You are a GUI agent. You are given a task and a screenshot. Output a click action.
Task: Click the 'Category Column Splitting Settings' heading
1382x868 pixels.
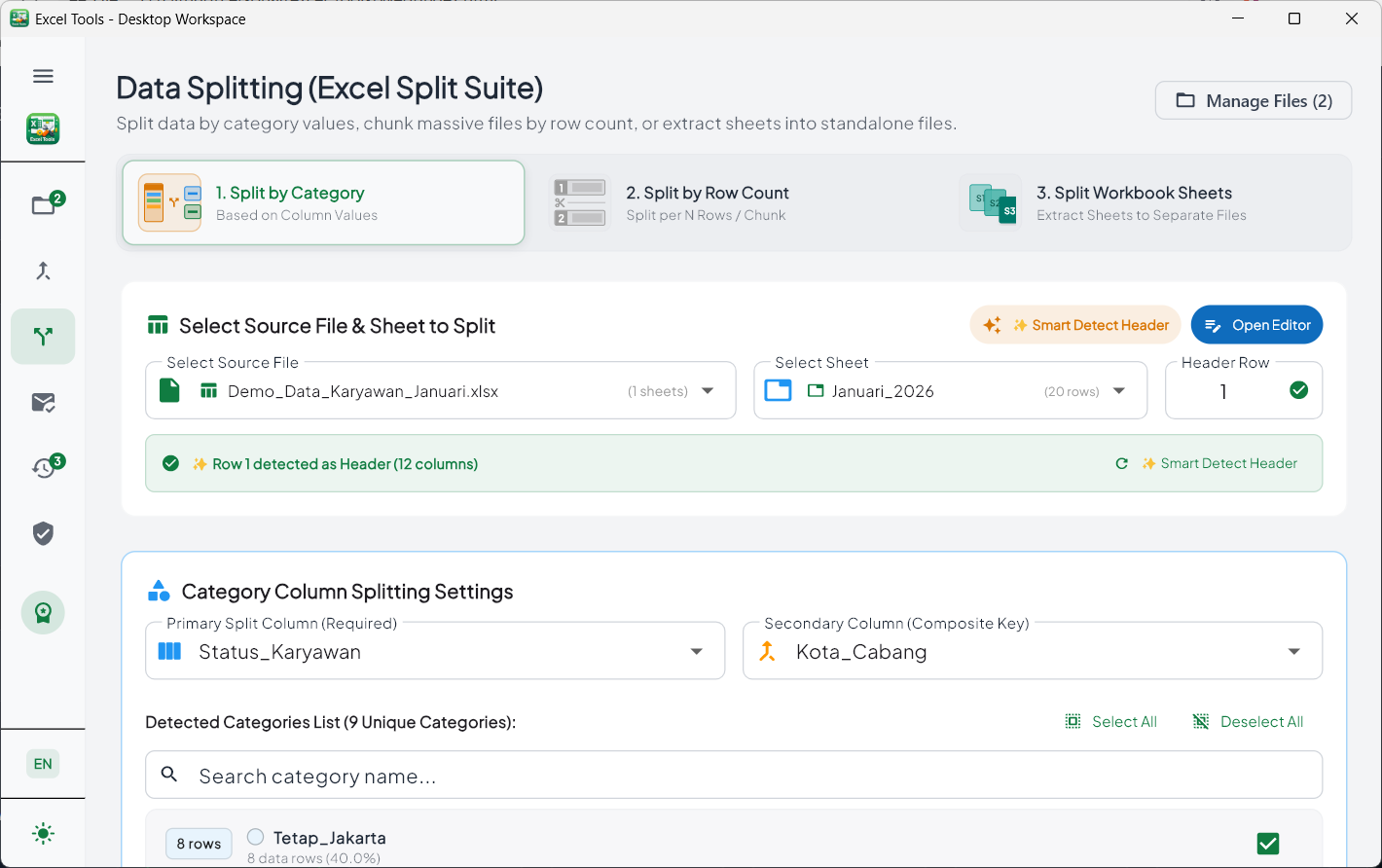(347, 592)
